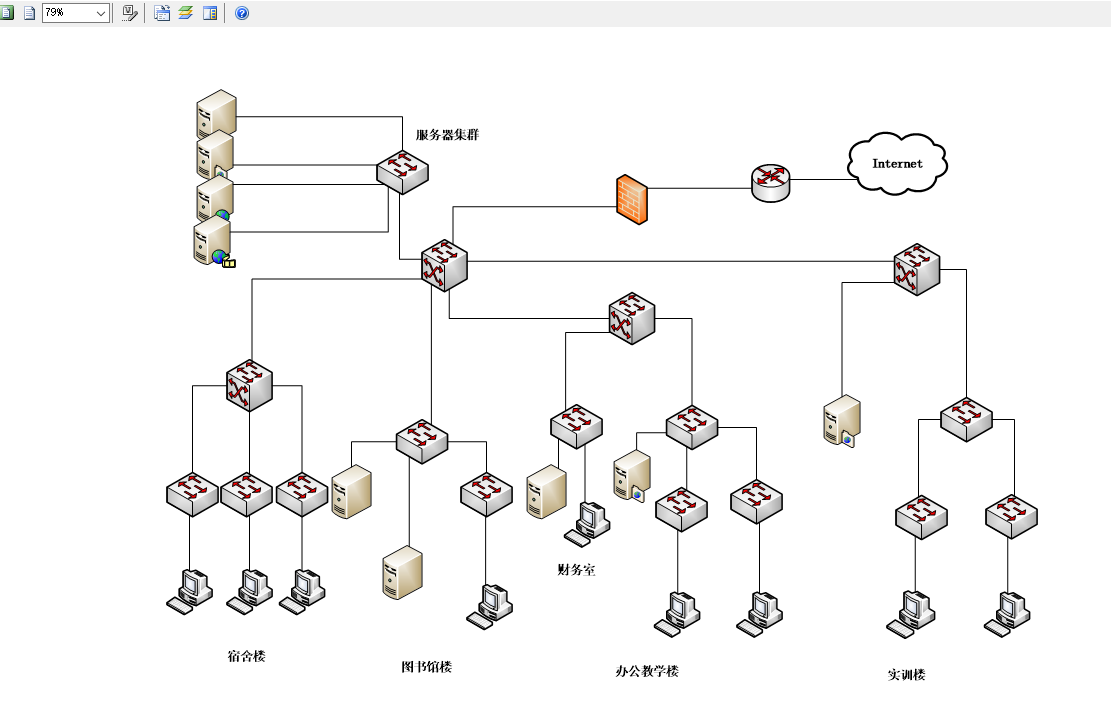Image resolution: width=1111 pixels, height=722 pixels.
Task: Select the topmost server in the cluster
Action: (x=216, y=113)
